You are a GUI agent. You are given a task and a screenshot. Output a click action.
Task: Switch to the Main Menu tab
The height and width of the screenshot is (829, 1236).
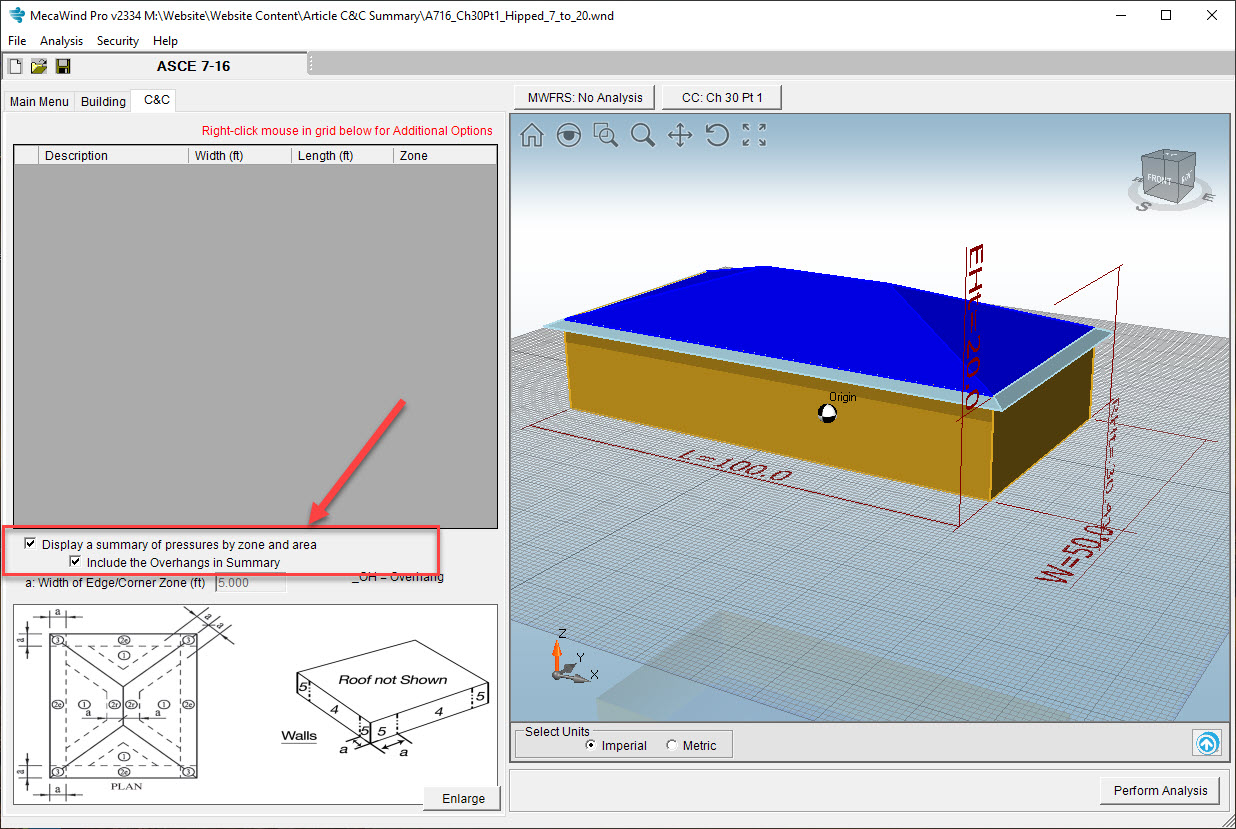39,101
